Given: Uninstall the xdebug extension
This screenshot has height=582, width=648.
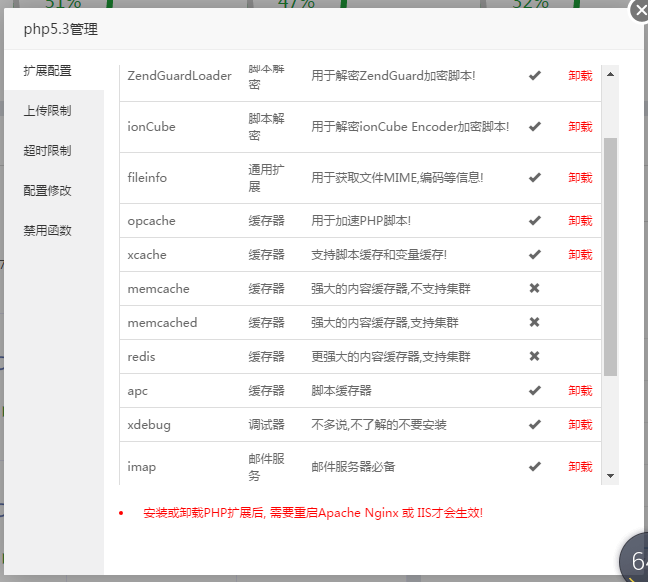Looking at the screenshot, I should point(580,425).
